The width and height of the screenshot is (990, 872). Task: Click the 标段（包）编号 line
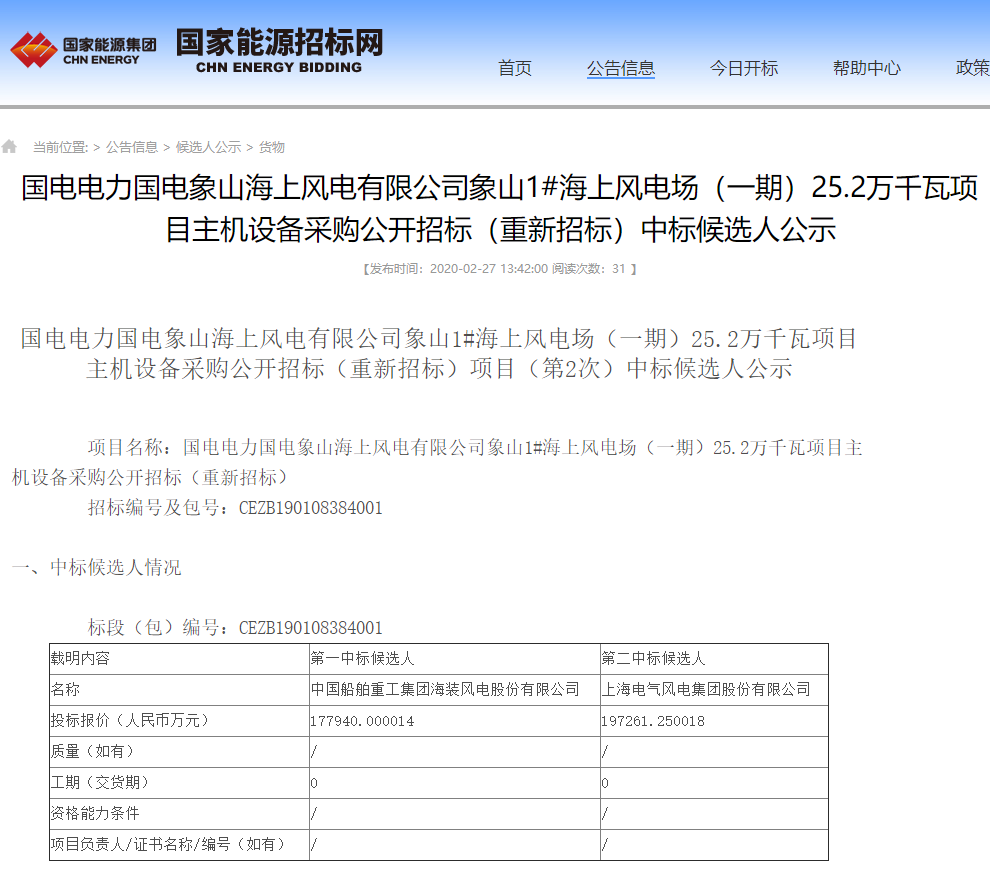pyautogui.click(x=235, y=628)
